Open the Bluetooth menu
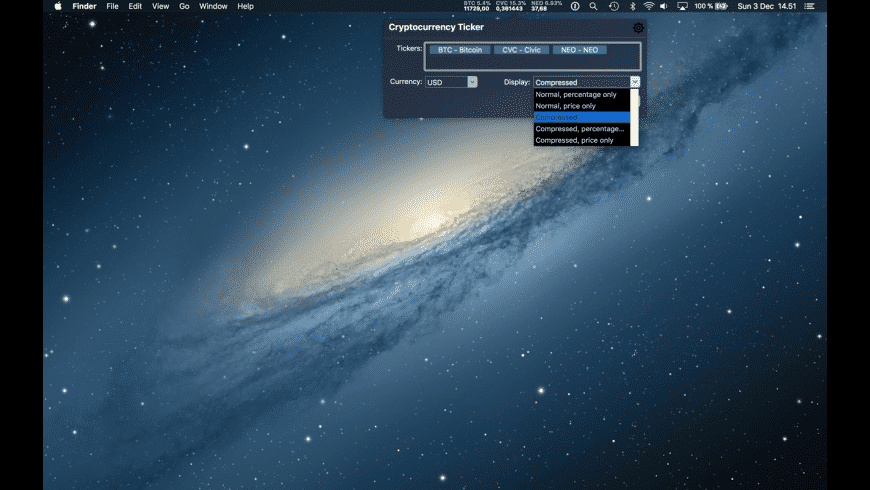Image resolution: width=870 pixels, height=490 pixels. (x=632, y=6)
